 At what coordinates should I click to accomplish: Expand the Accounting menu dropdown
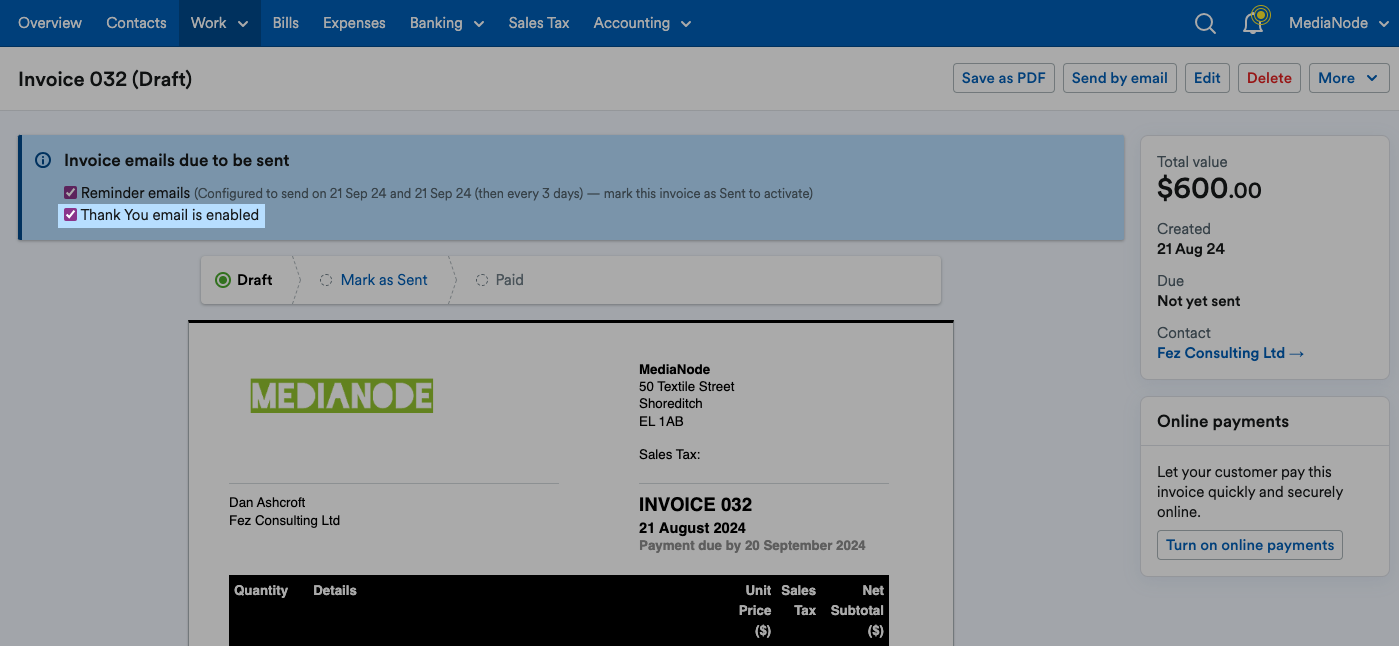pos(642,23)
